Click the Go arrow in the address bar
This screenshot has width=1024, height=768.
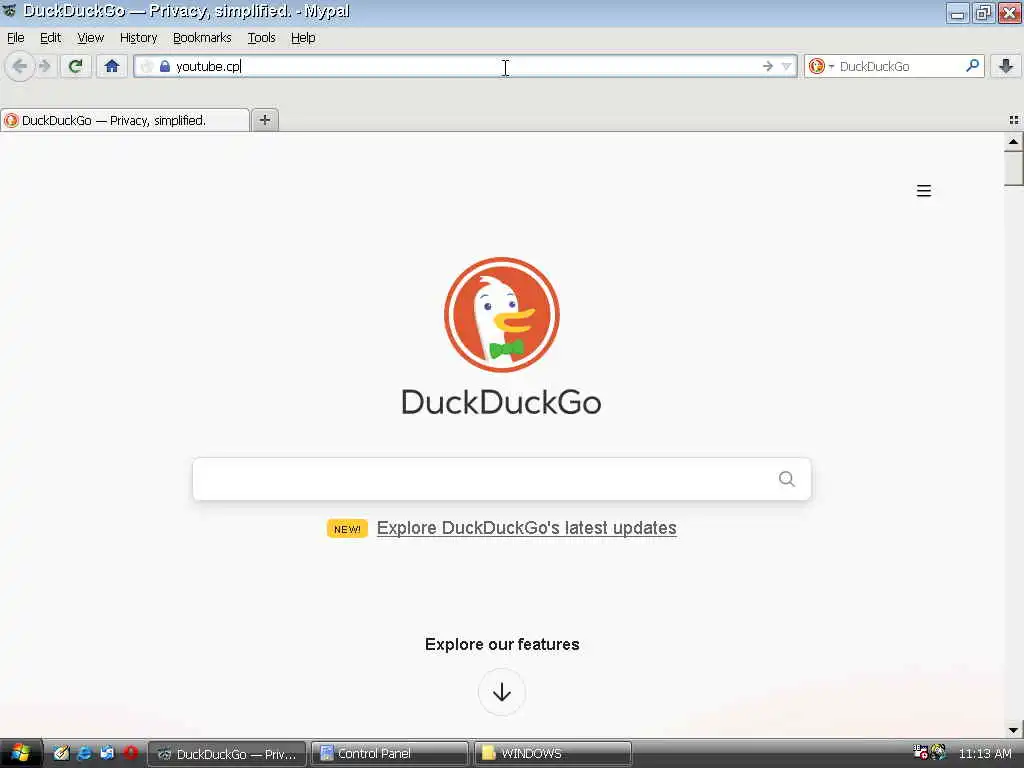pos(767,66)
